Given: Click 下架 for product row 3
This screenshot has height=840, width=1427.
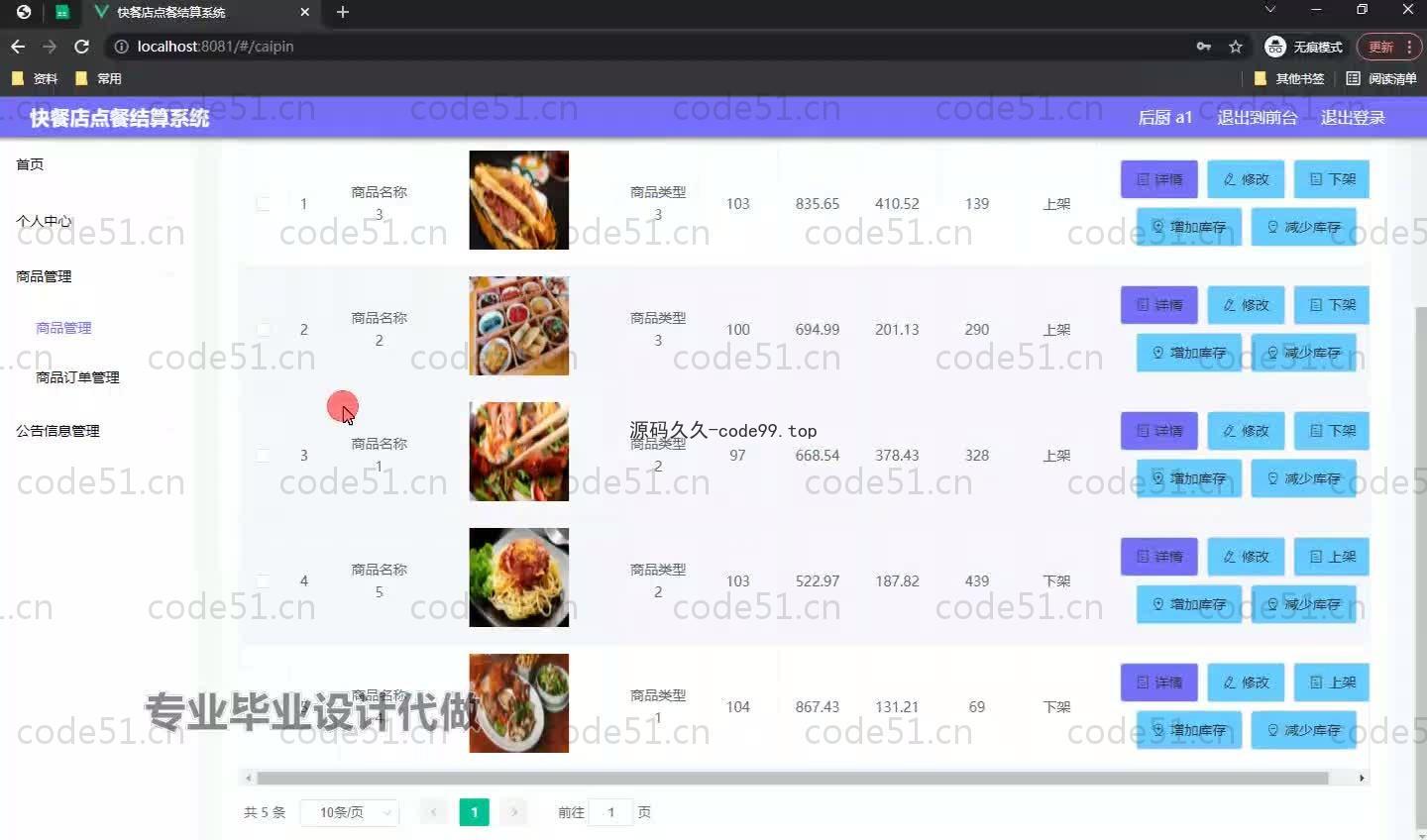Looking at the screenshot, I should (x=1333, y=431).
